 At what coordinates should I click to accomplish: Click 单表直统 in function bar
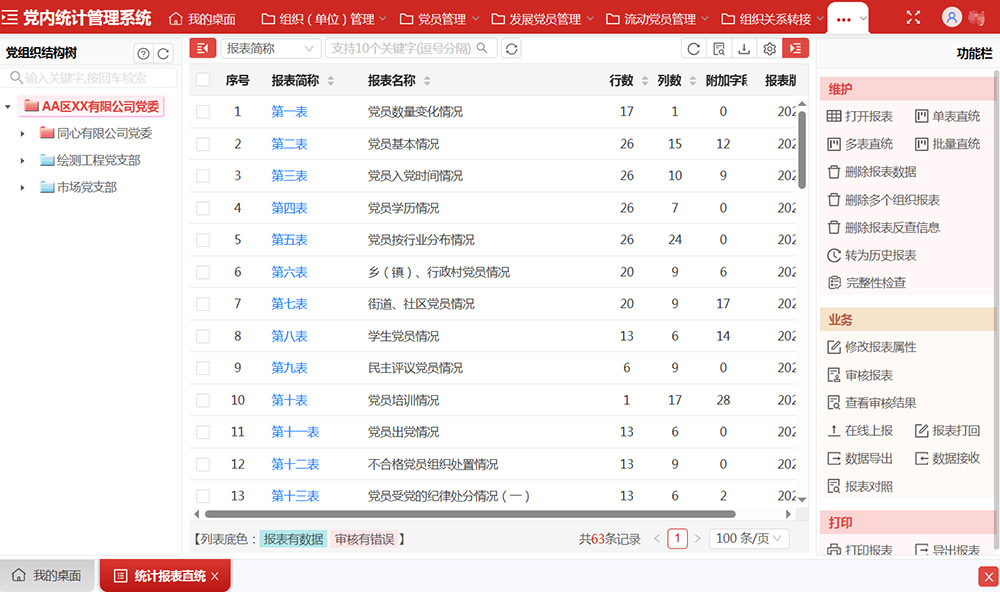point(947,116)
